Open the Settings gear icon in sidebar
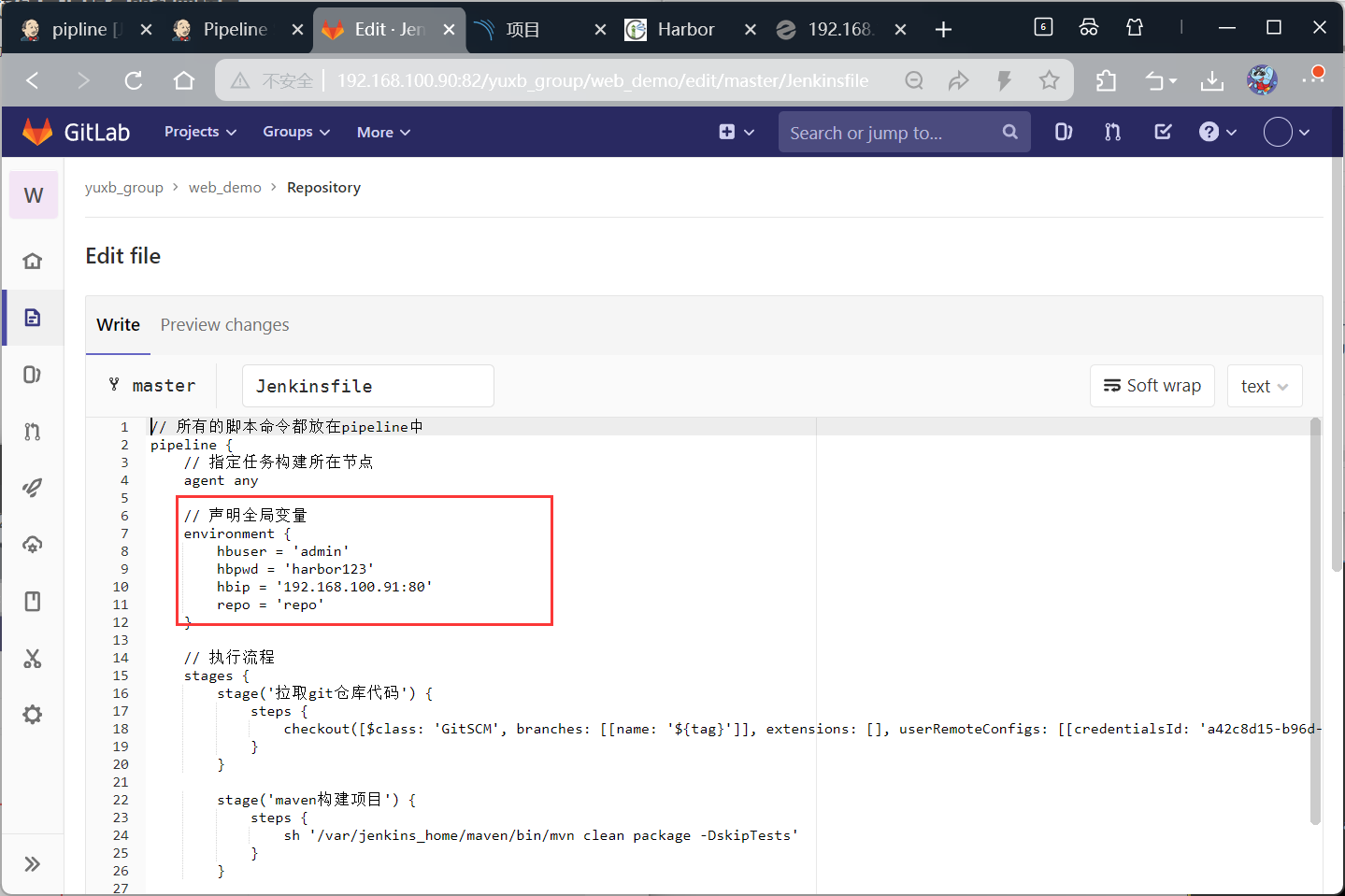1345x896 pixels. [x=33, y=715]
